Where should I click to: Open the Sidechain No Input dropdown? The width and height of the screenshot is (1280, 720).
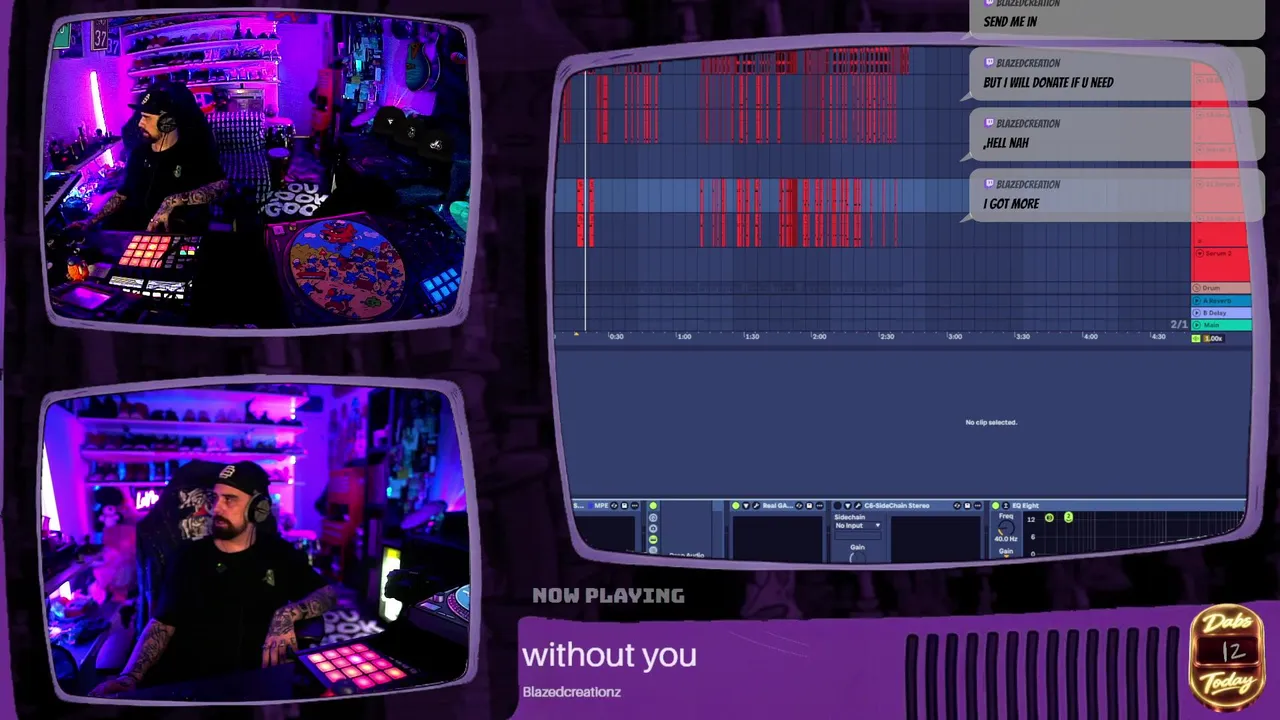point(857,525)
